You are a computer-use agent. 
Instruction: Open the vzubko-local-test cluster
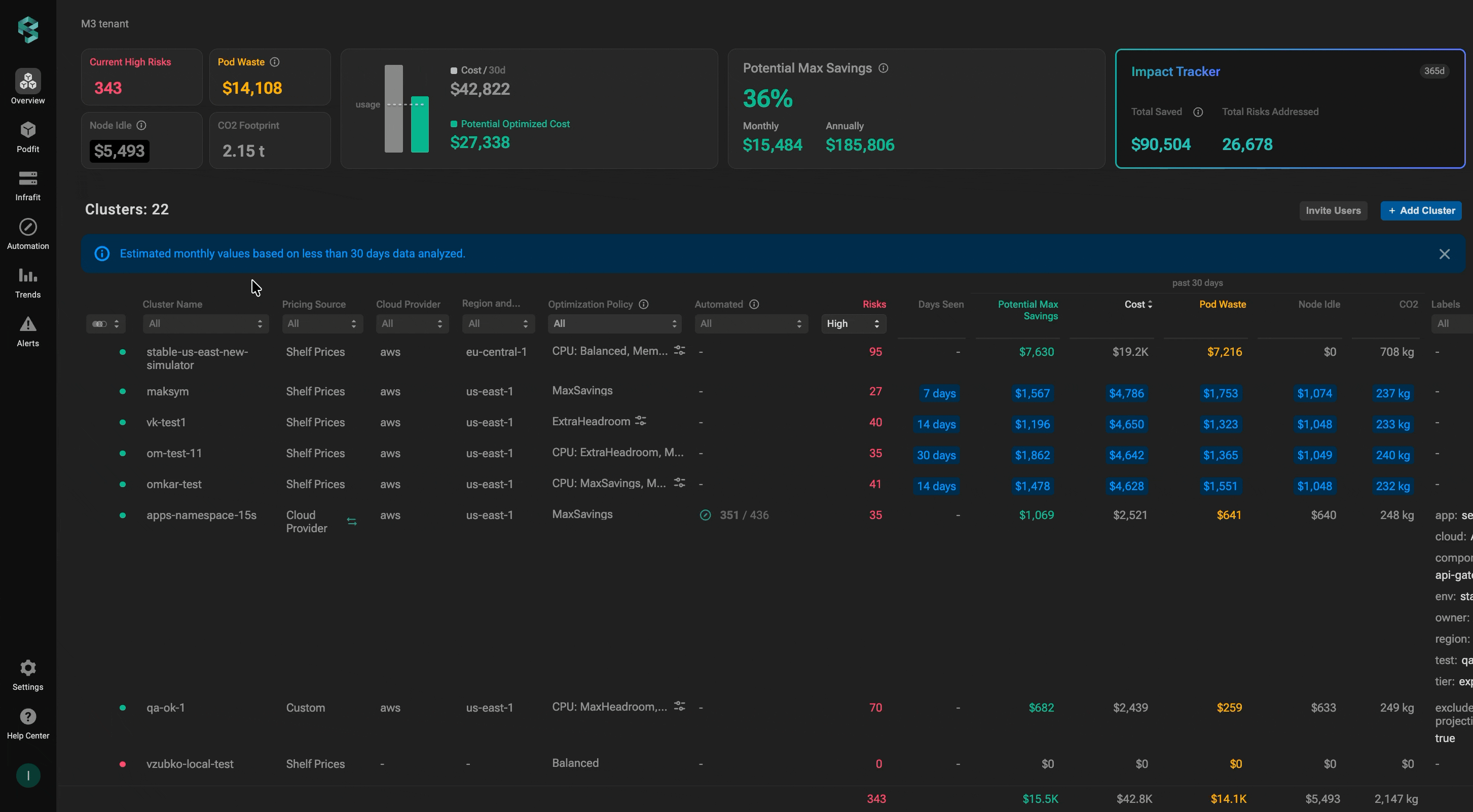click(190, 764)
